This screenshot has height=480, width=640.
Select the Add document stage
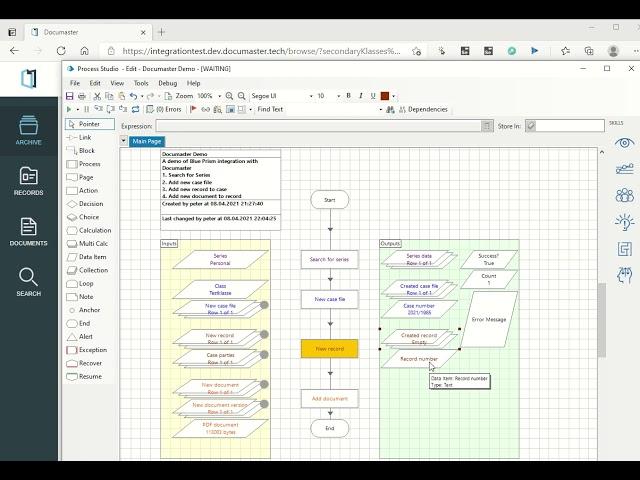[329, 398]
